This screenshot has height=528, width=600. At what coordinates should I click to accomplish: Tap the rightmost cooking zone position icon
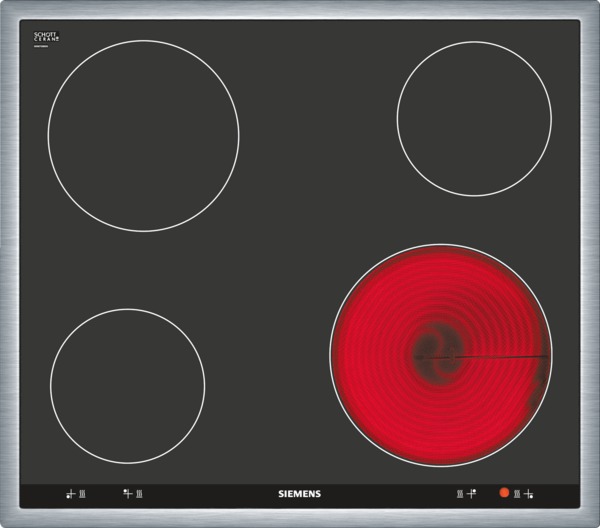(x=529, y=493)
